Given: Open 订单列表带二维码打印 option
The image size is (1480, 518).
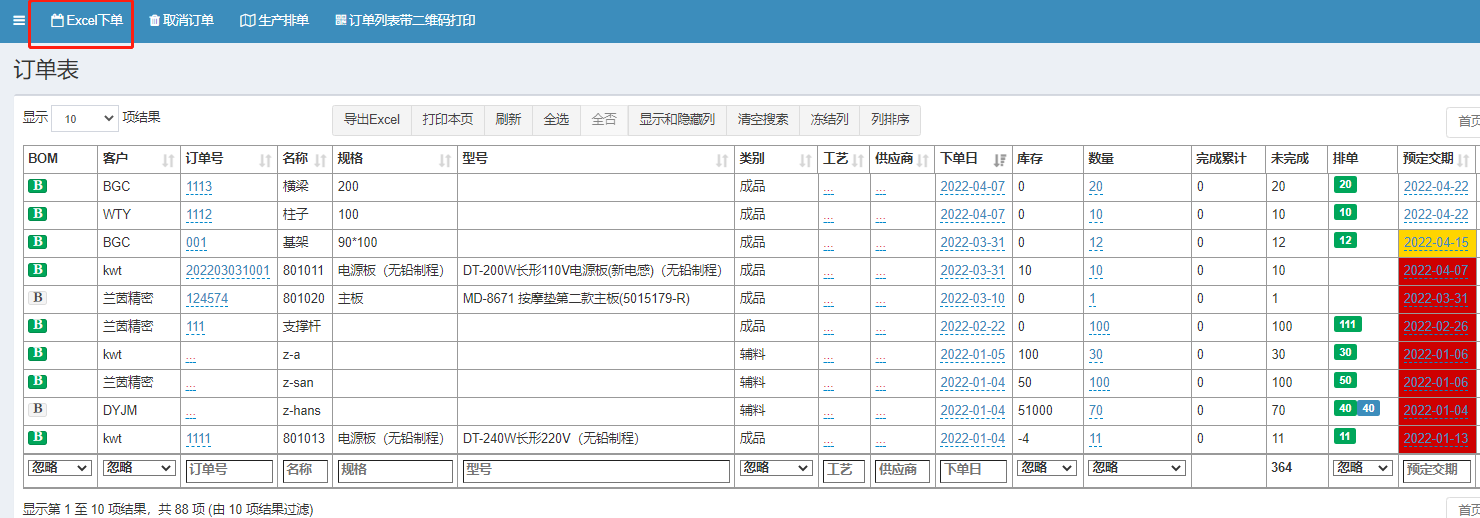Looking at the screenshot, I should tap(405, 20).
